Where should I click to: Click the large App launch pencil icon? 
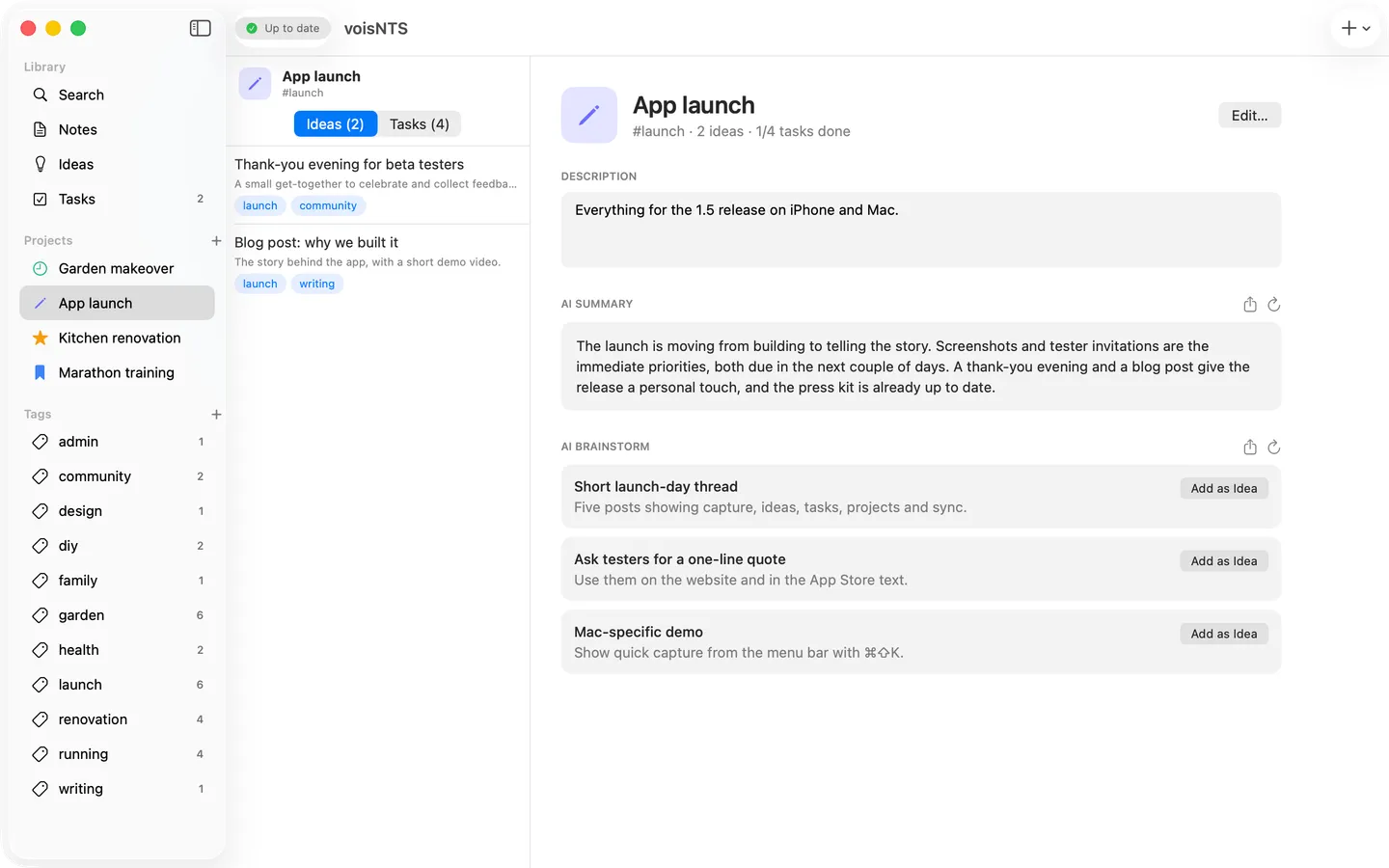click(589, 115)
